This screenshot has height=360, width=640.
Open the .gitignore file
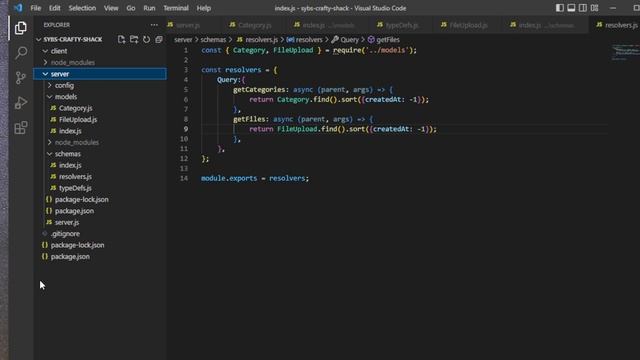[x=65, y=234]
